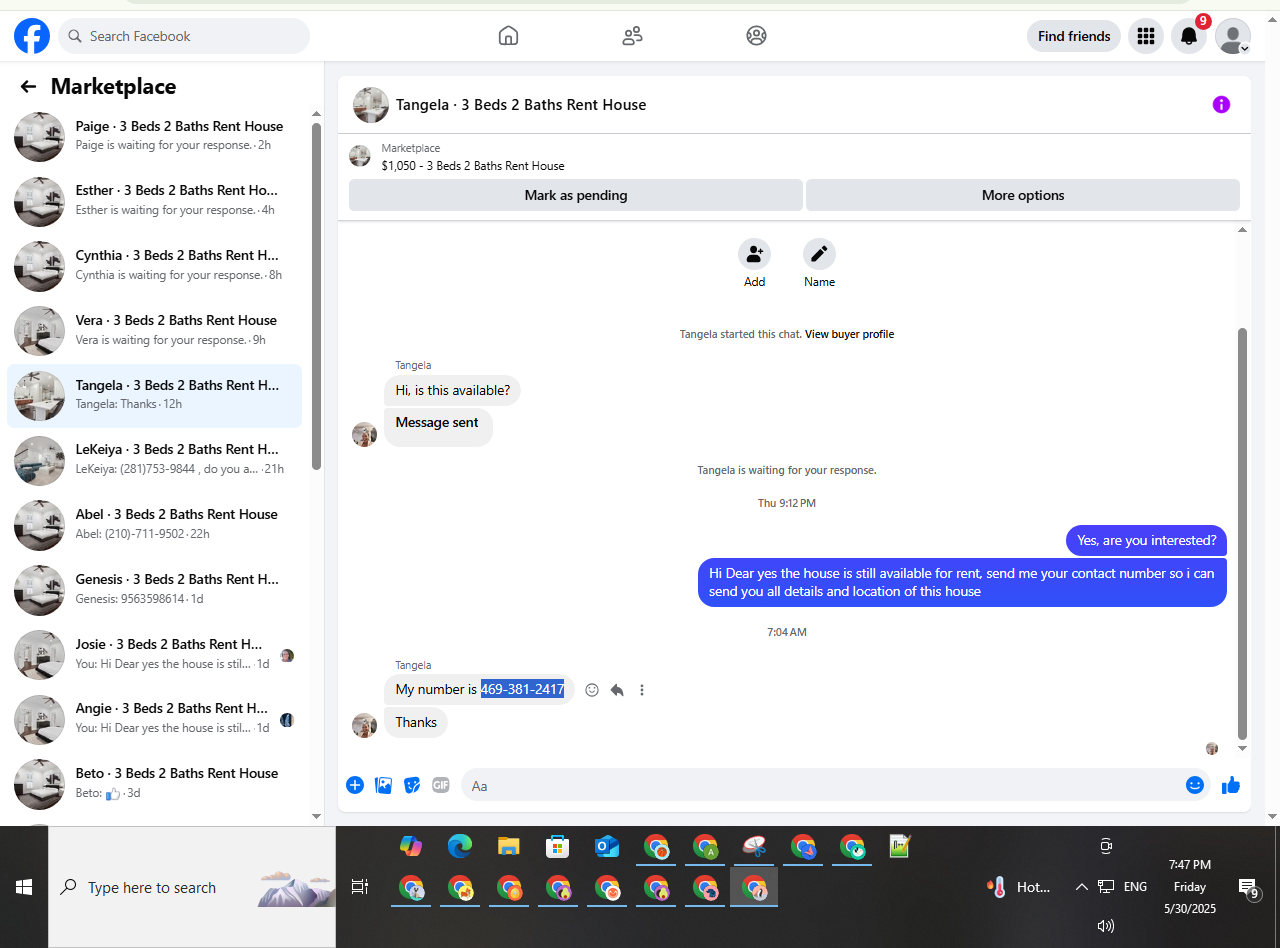This screenshot has height=948, width=1280.
Task: Click Tangela's avatar in chat header
Action: tap(371, 105)
